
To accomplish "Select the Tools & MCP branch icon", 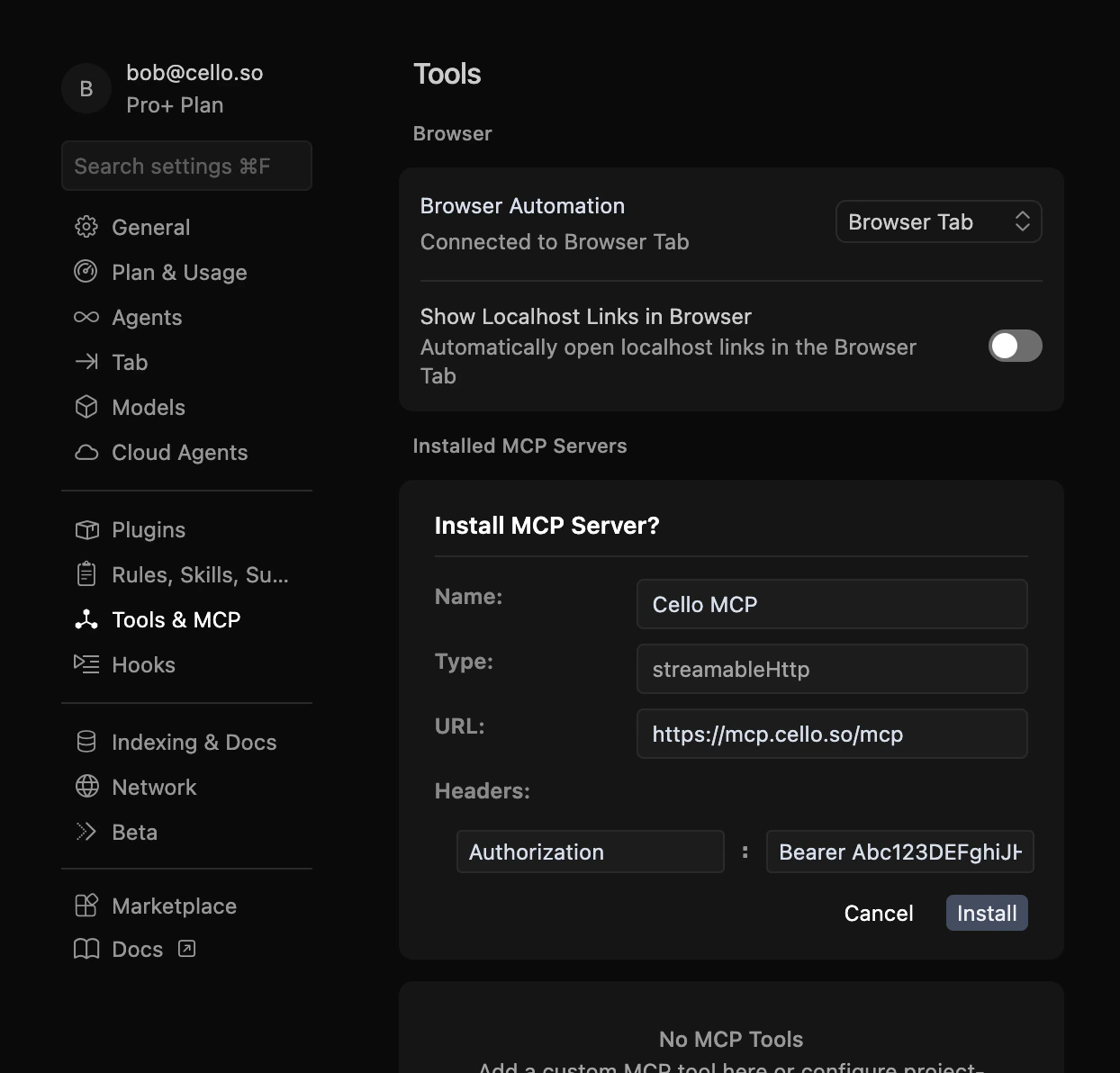I will tap(86, 619).
